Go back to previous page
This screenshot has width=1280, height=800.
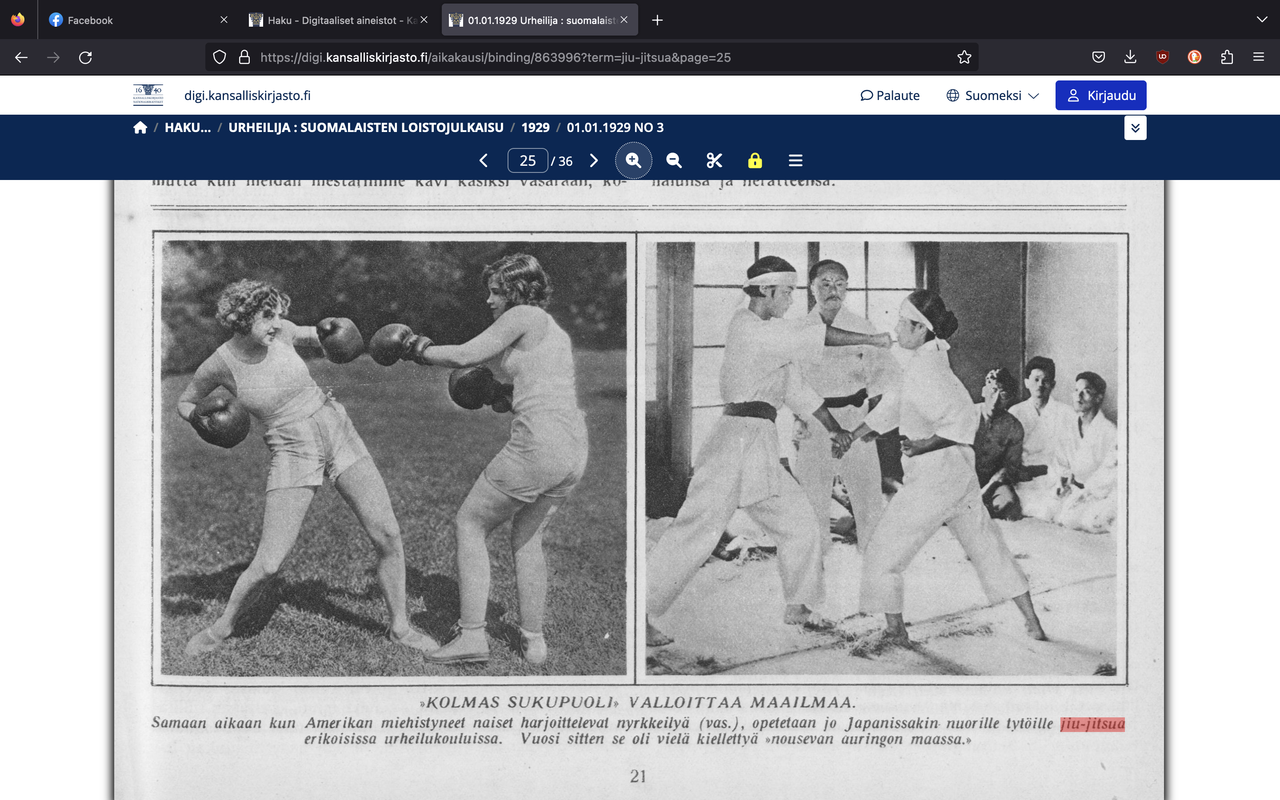[x=21, y=57]
